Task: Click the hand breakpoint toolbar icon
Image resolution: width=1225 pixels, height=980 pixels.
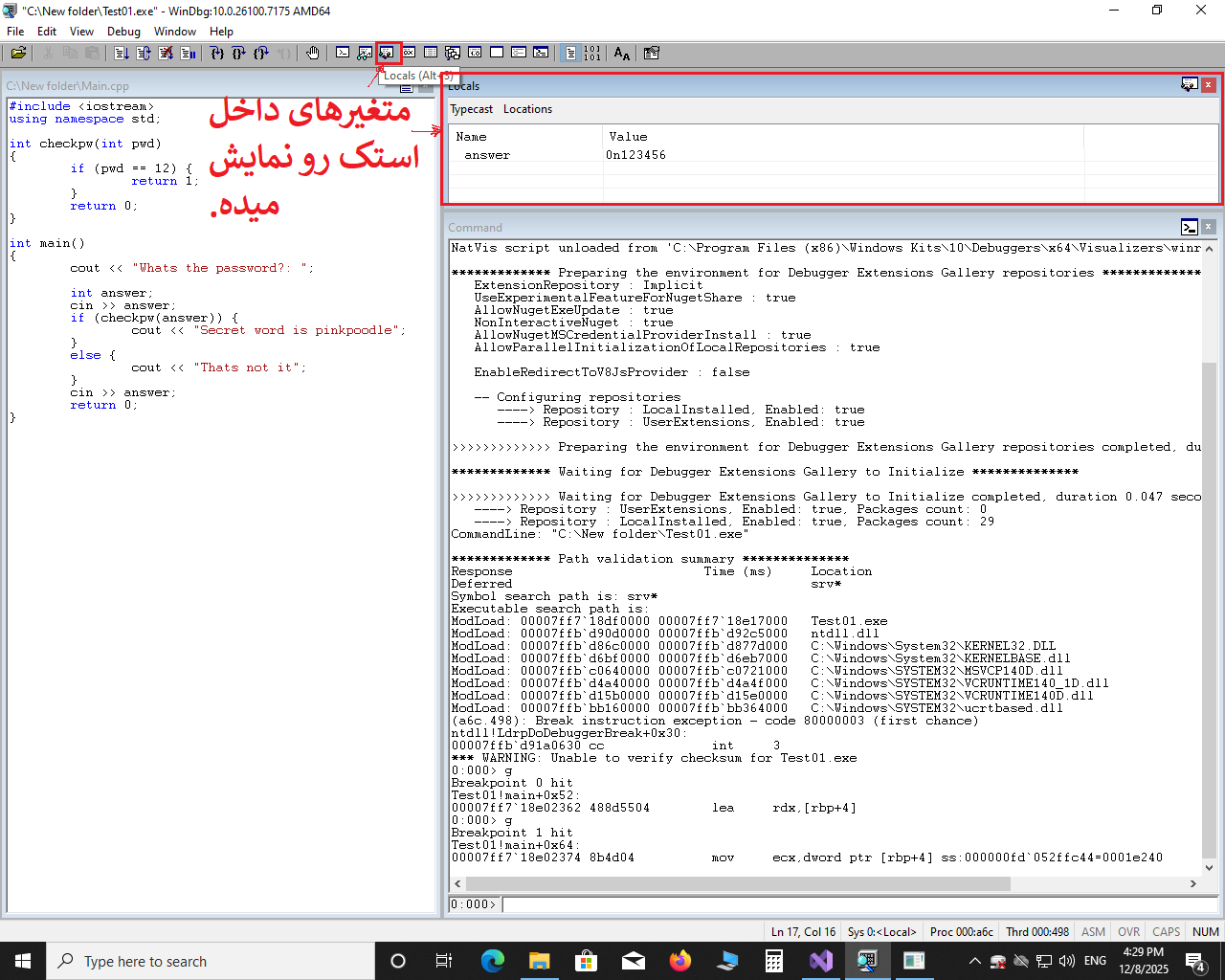Action: [x=313, y=54]
